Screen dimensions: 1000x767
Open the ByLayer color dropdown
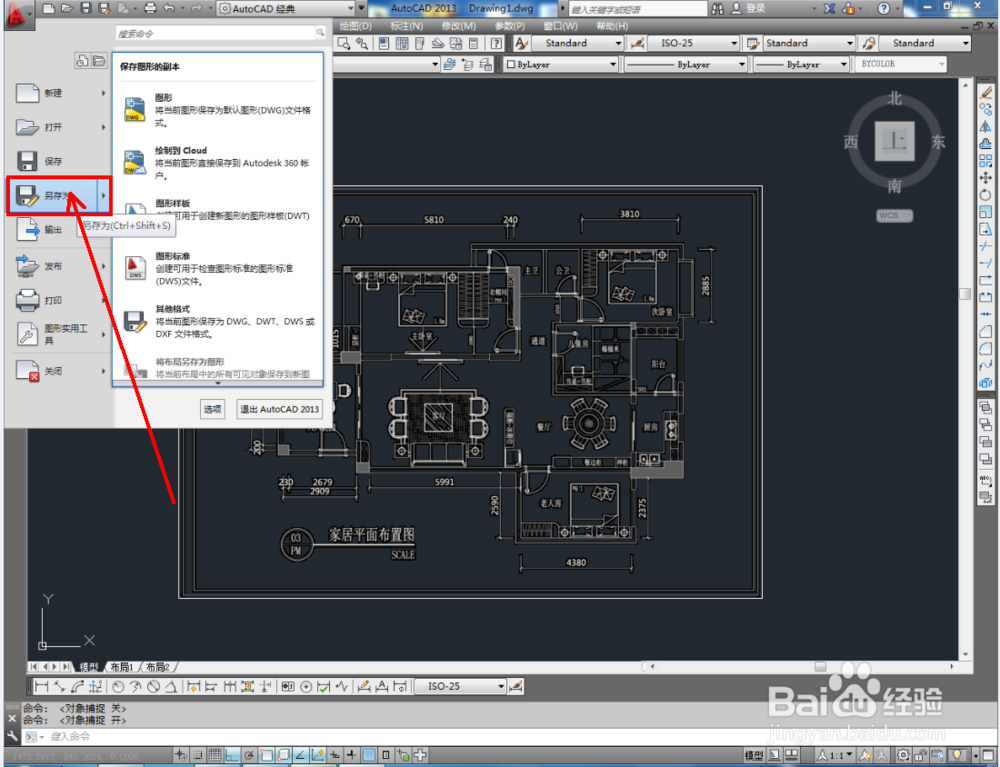click(x=561, y=64)
